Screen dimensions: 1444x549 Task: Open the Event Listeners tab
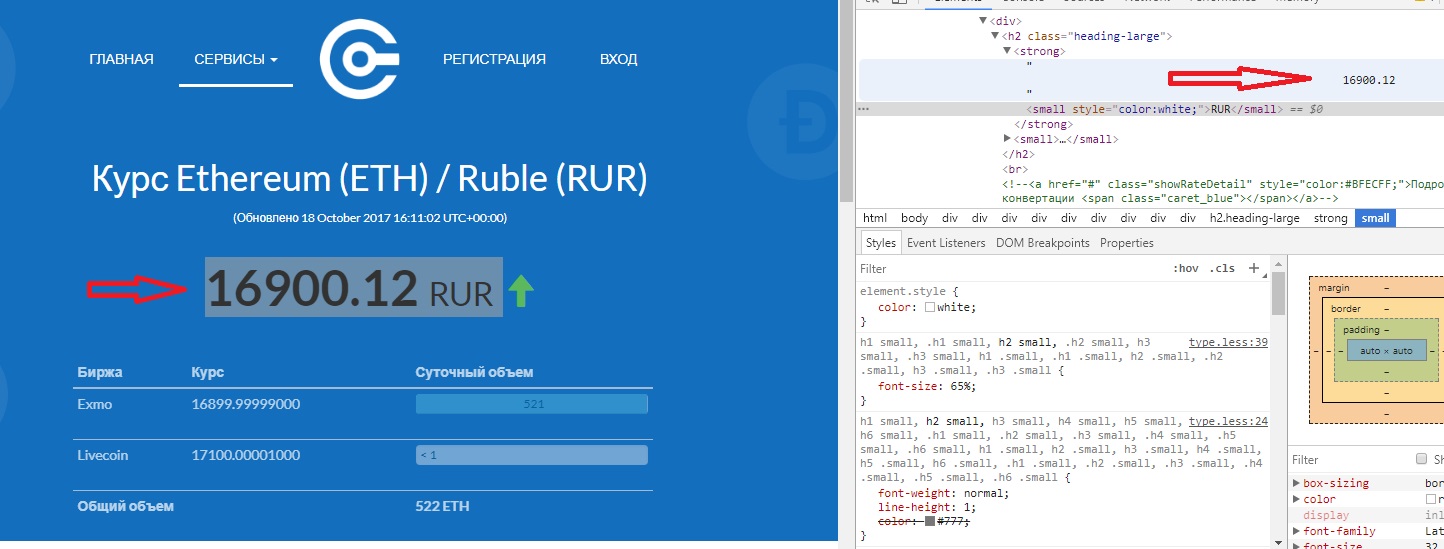point(946,243)
